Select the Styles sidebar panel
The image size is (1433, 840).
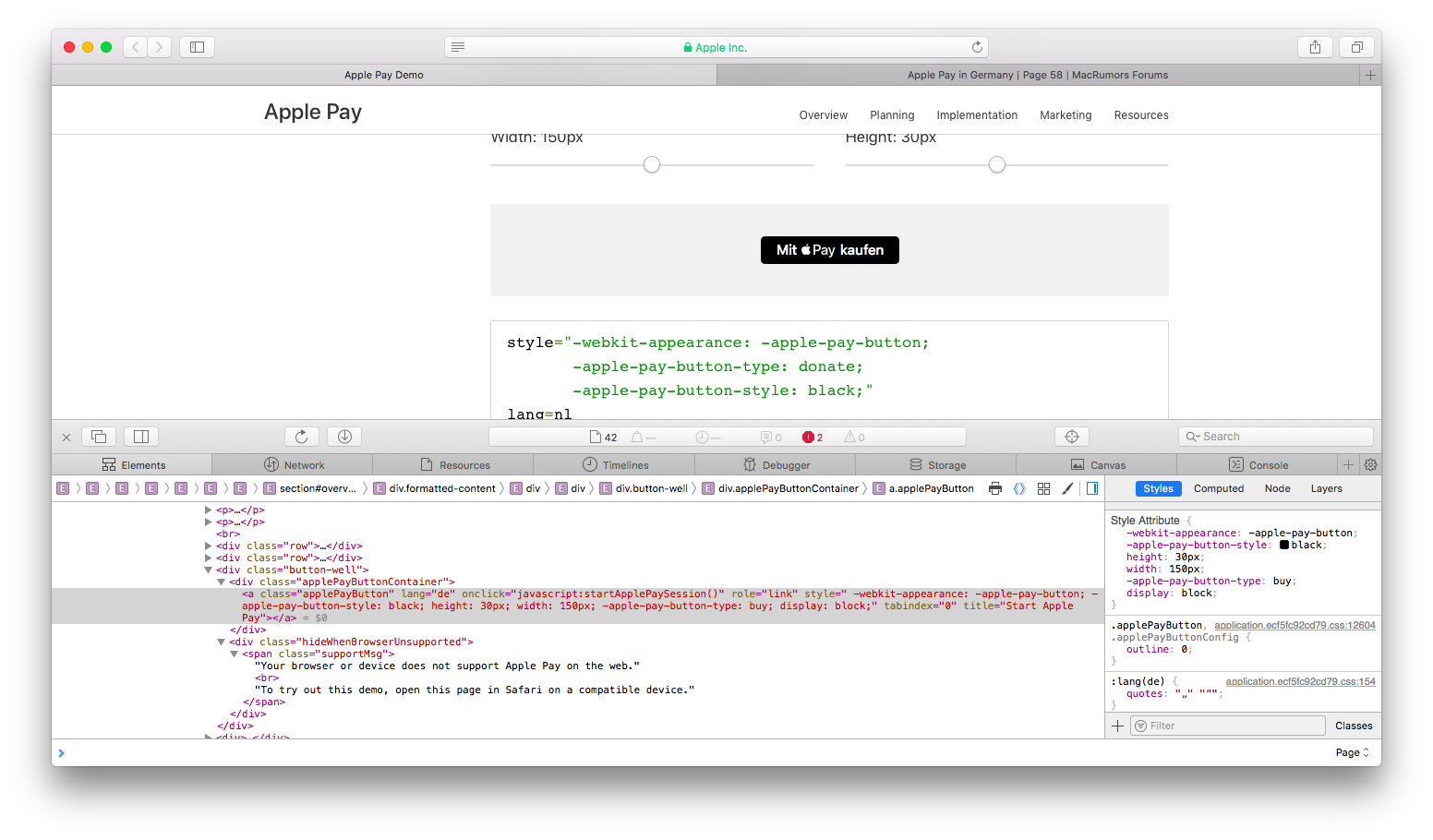coord(1158,488)
